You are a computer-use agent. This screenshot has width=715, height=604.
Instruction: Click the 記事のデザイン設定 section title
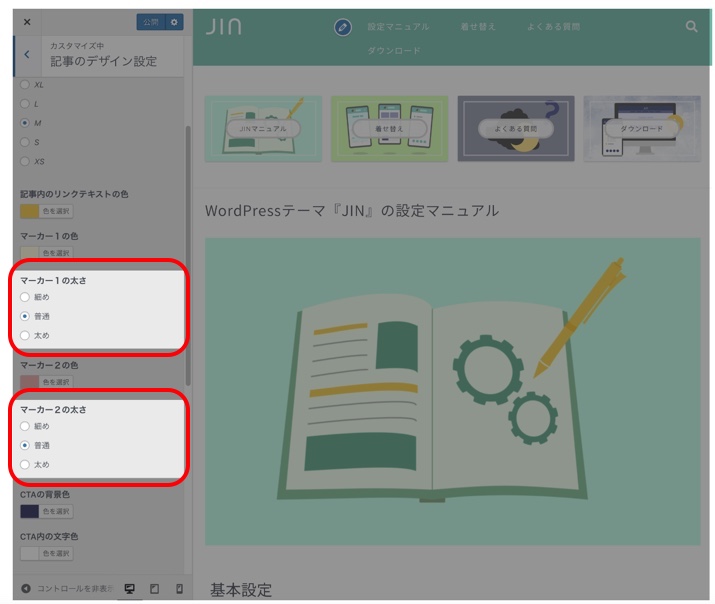[x=104, y=61]
